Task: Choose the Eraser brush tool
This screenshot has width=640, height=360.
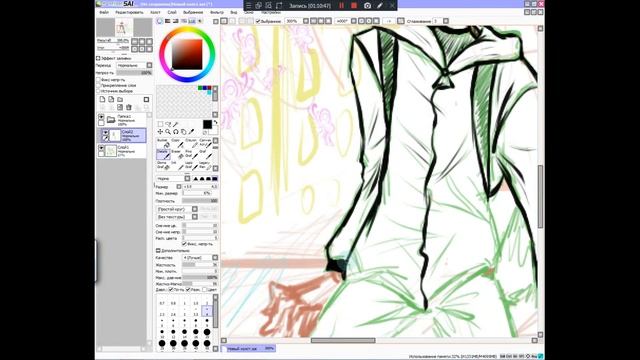Action: 176,154
